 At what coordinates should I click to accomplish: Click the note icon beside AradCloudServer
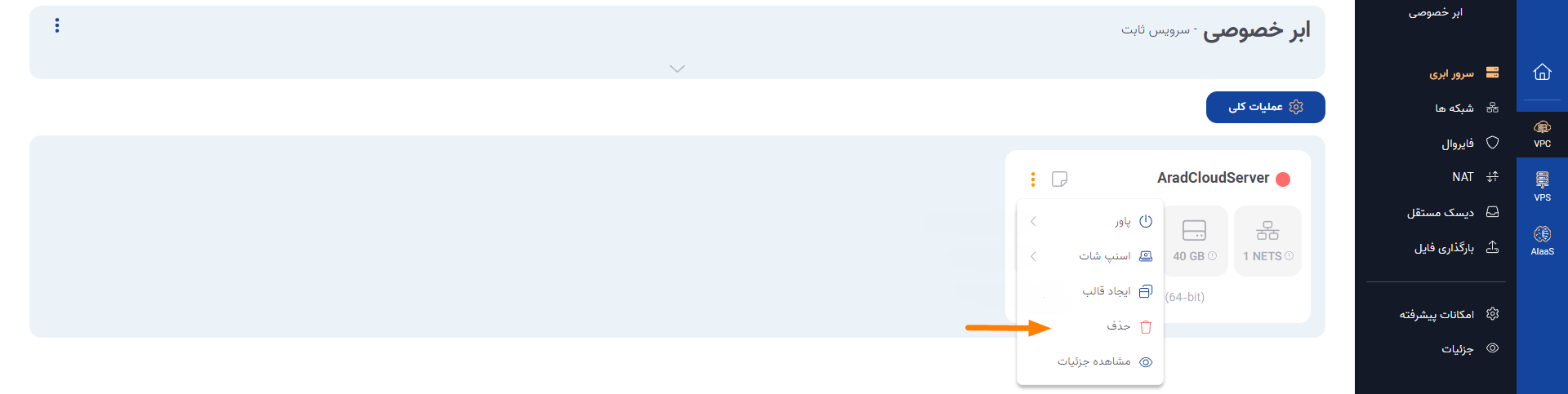coord(1059,179)
